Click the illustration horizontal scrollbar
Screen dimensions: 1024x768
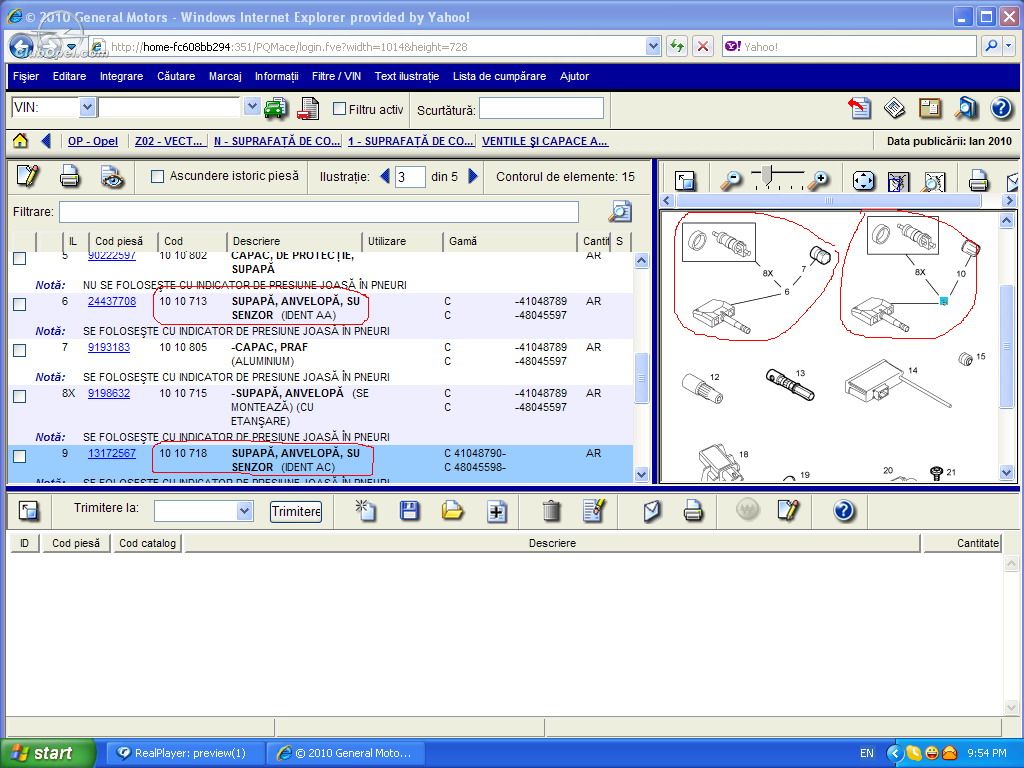829,200
